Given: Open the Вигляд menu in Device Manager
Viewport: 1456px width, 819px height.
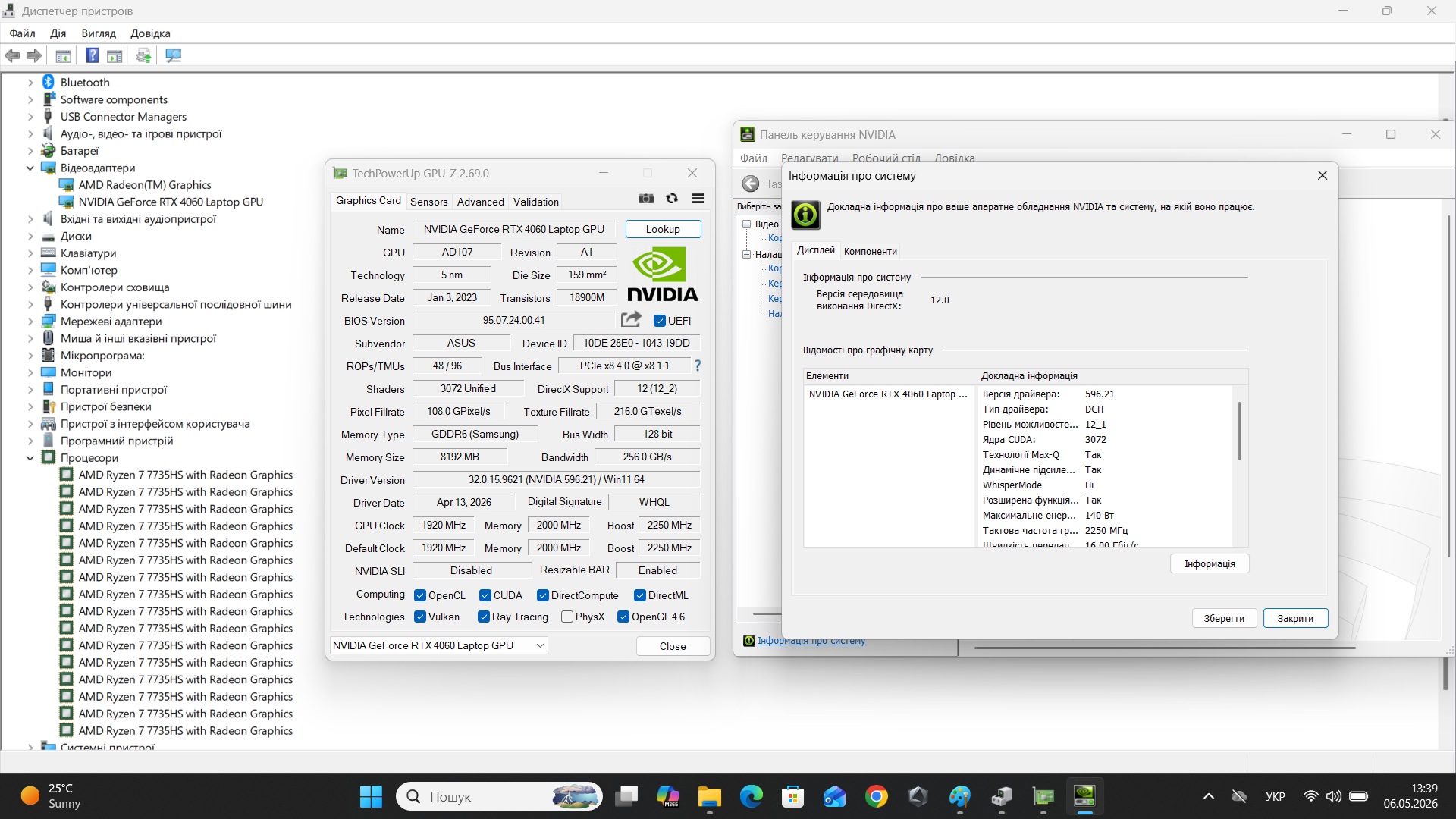Looking at the screenshot, I should [x=99, y=33].
